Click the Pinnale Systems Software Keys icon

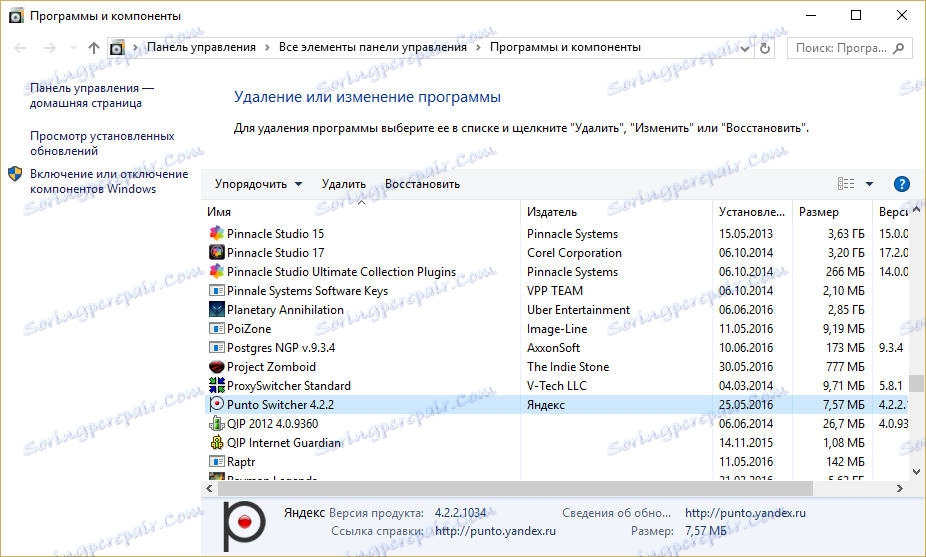217,291
